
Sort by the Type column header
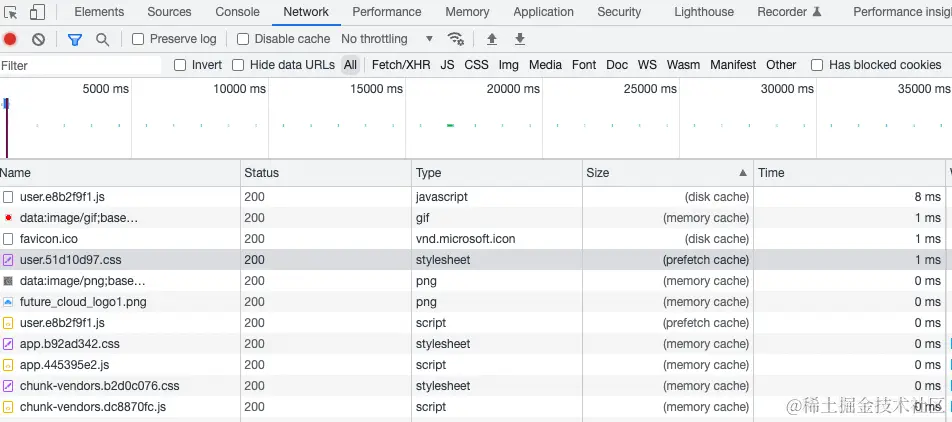pyautogui.click(x=497, y=173)
